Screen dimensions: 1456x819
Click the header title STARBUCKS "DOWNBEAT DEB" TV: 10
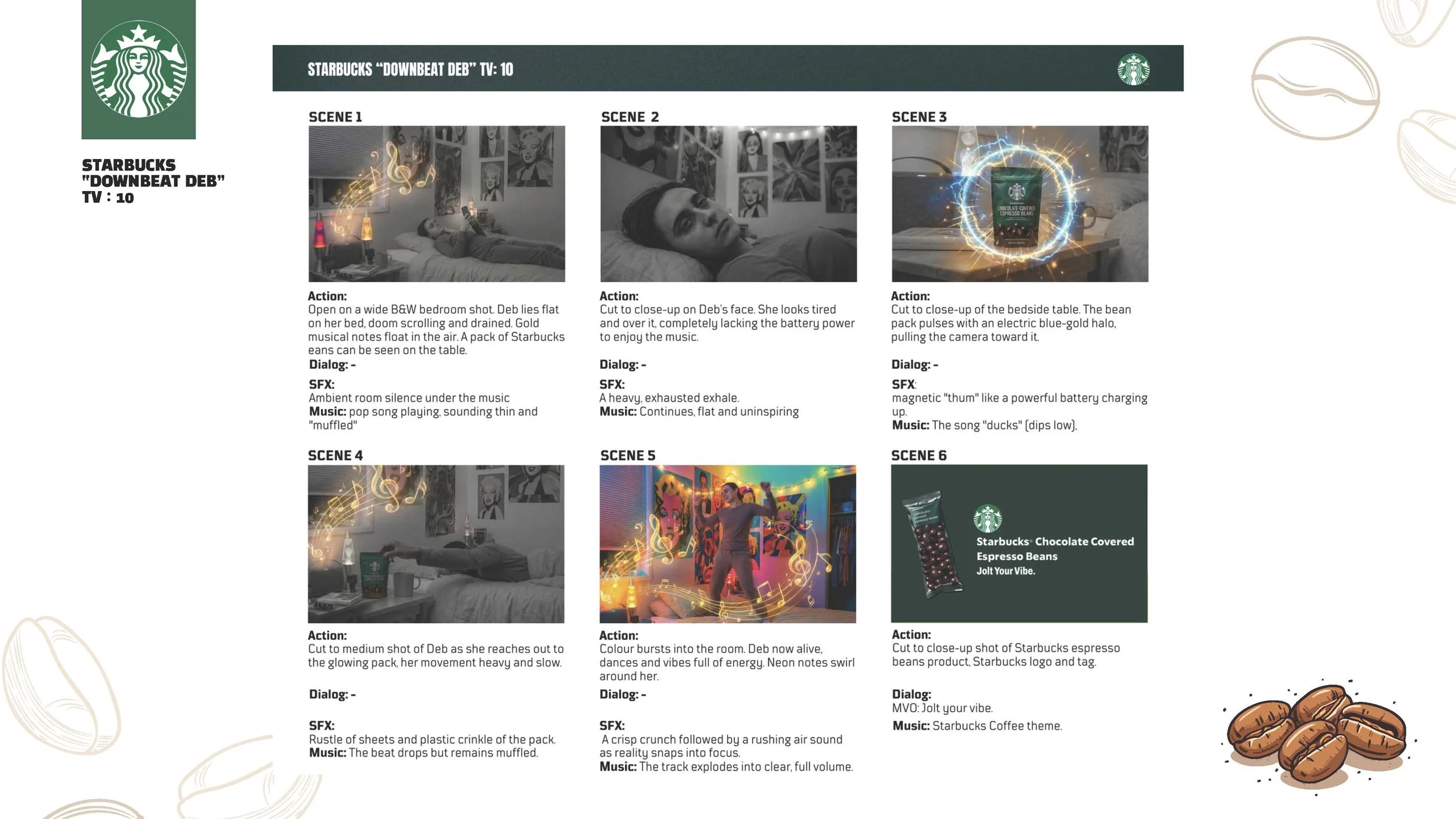point(411,70)
